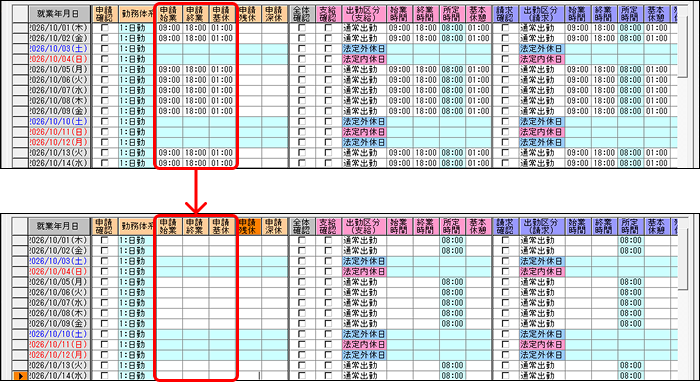The width and height of the screenshot is (700, 382).
Task: Tick 全体確認 checkbox for 2026/10/01 in lower grid
Action: 302,240
